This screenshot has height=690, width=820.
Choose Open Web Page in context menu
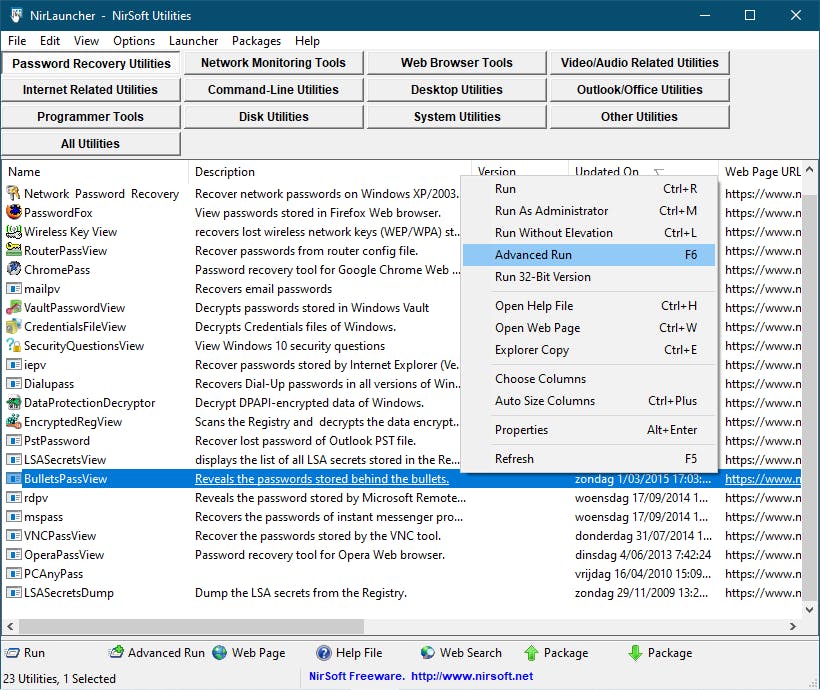[589, 328]
